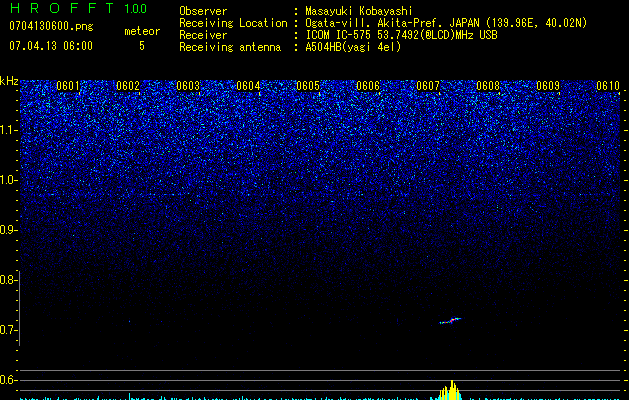
Task: Click antenna value A504HB(yagi 4el)
Action: pos(353,47)
